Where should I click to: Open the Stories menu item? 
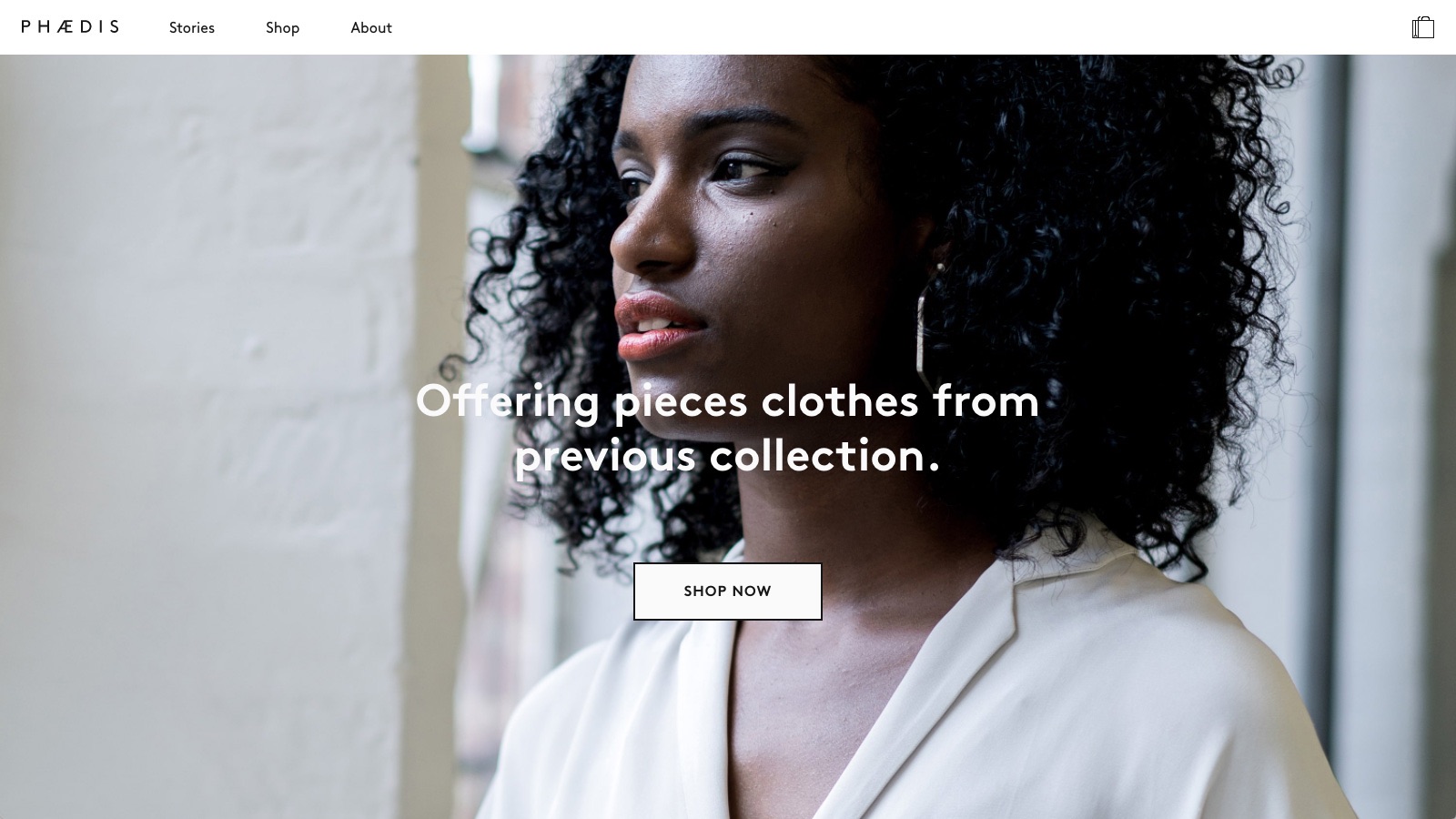click(x=192, y=27)
